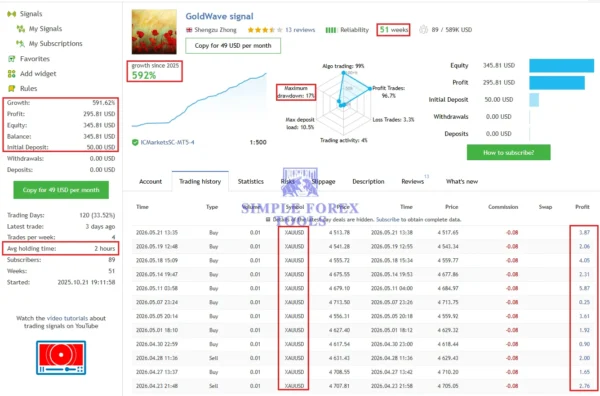Click the Signals icon in the sidebar
Viewport: 600px width, 396px height.
(11, 14)
